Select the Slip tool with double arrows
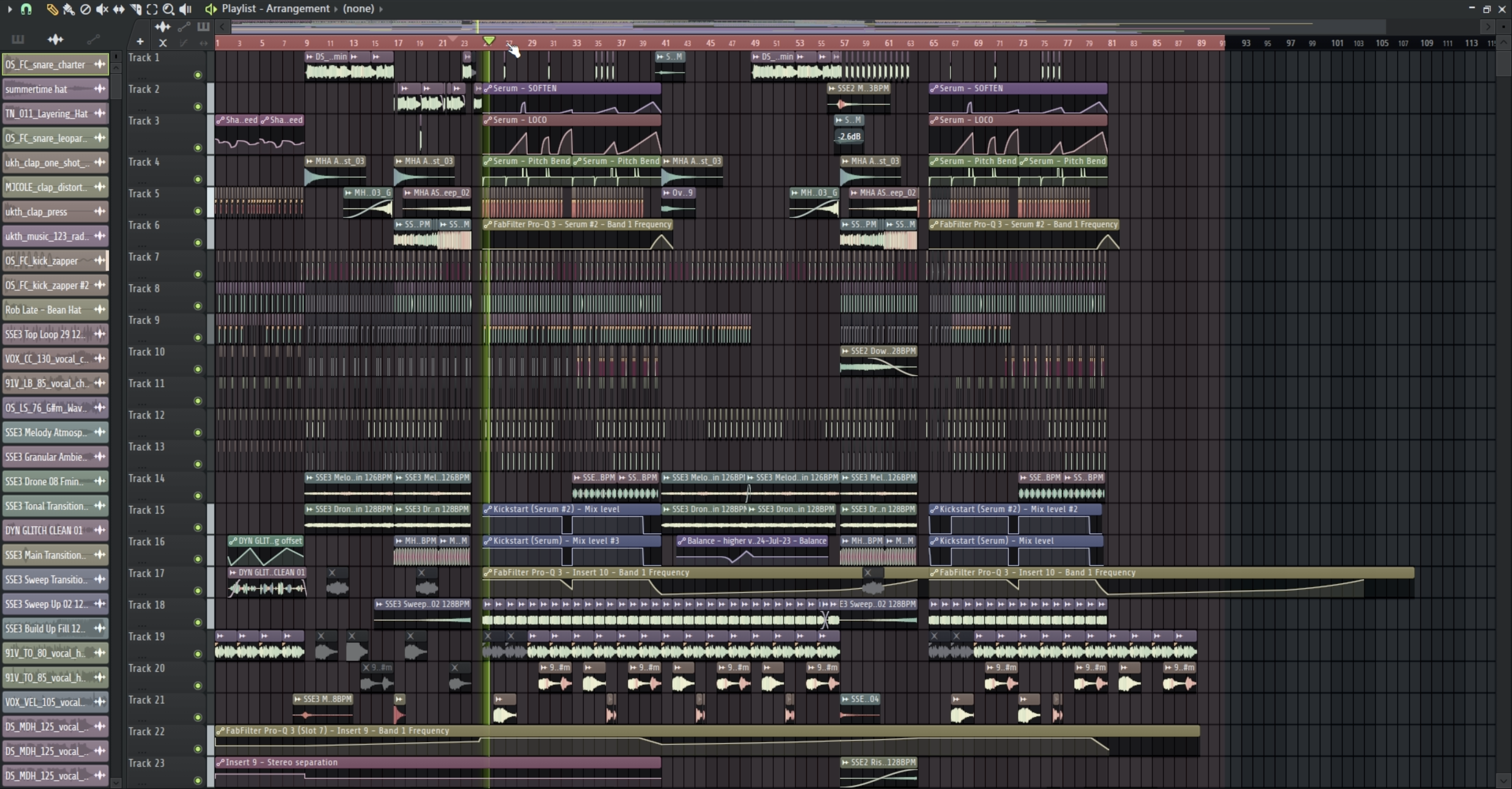The image size is (1512, 789). tap(119, 9)
